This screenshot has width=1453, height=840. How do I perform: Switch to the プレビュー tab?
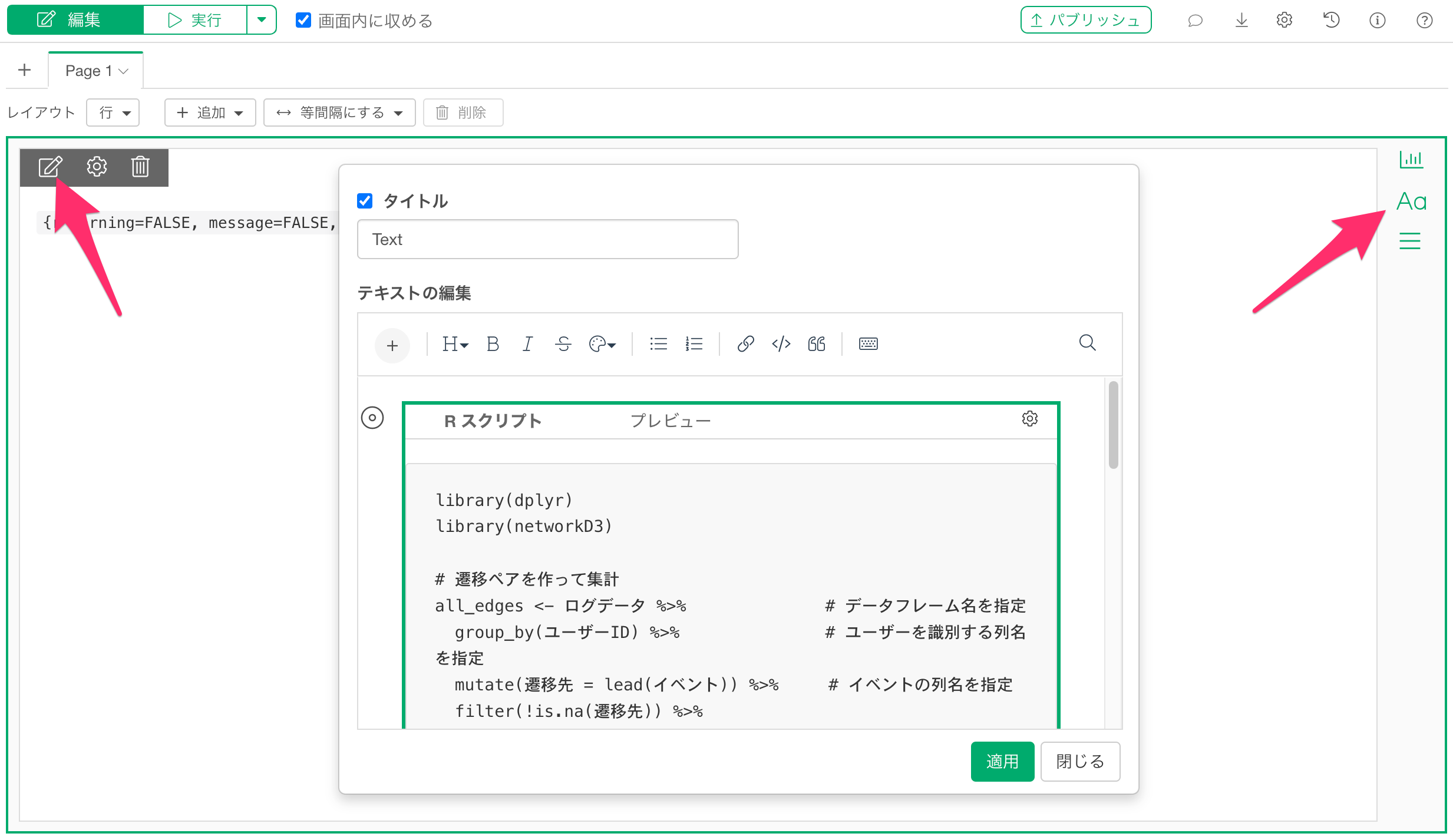[671, 421]
